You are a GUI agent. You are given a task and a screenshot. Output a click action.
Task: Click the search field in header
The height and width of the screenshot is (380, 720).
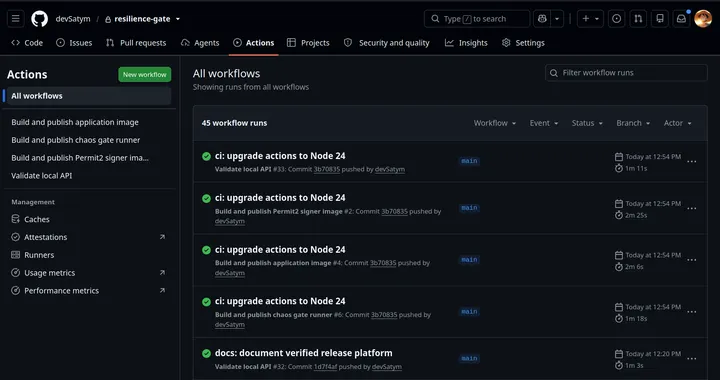(477, 19)
